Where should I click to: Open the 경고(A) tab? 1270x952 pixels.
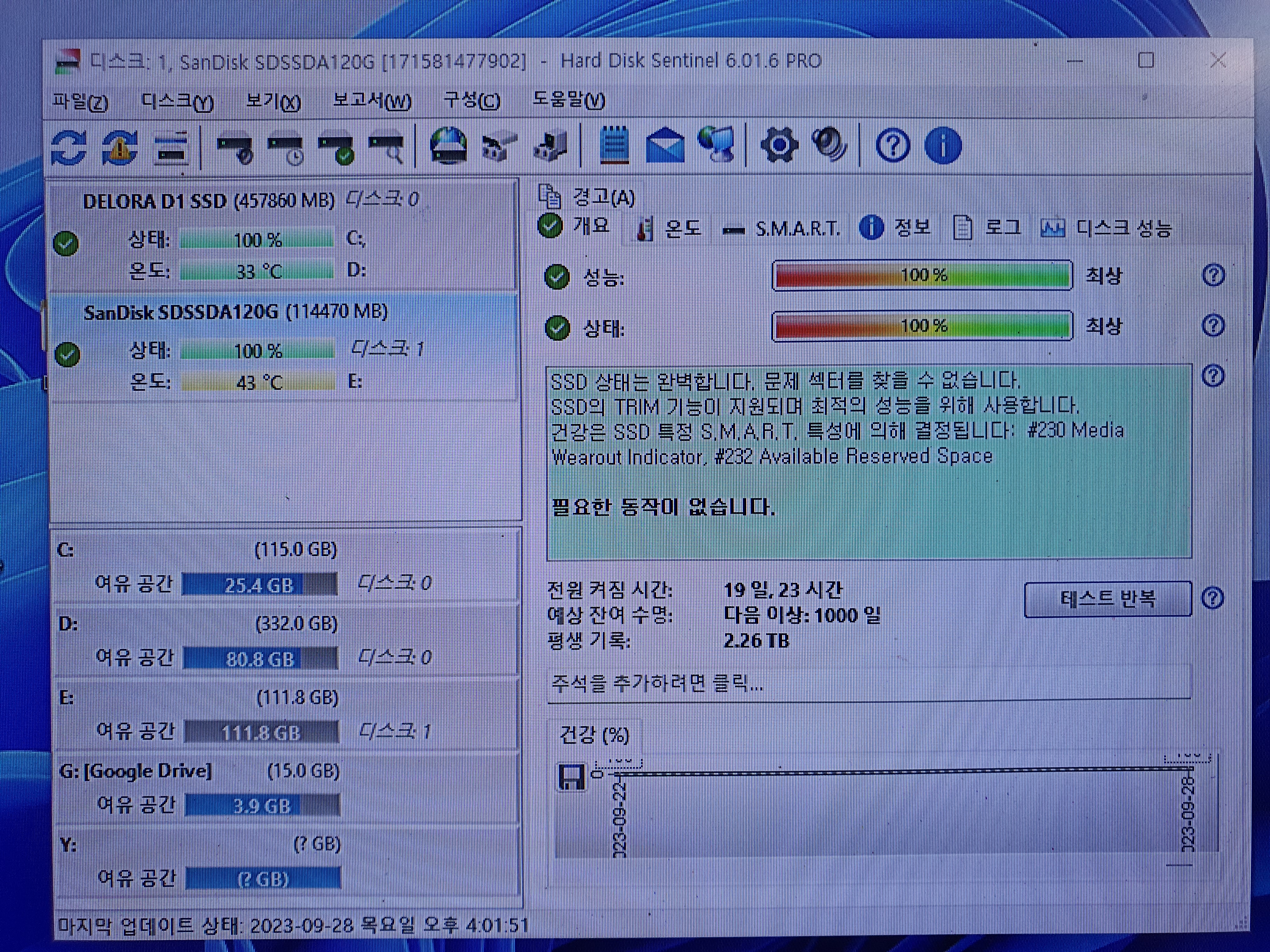587,197
